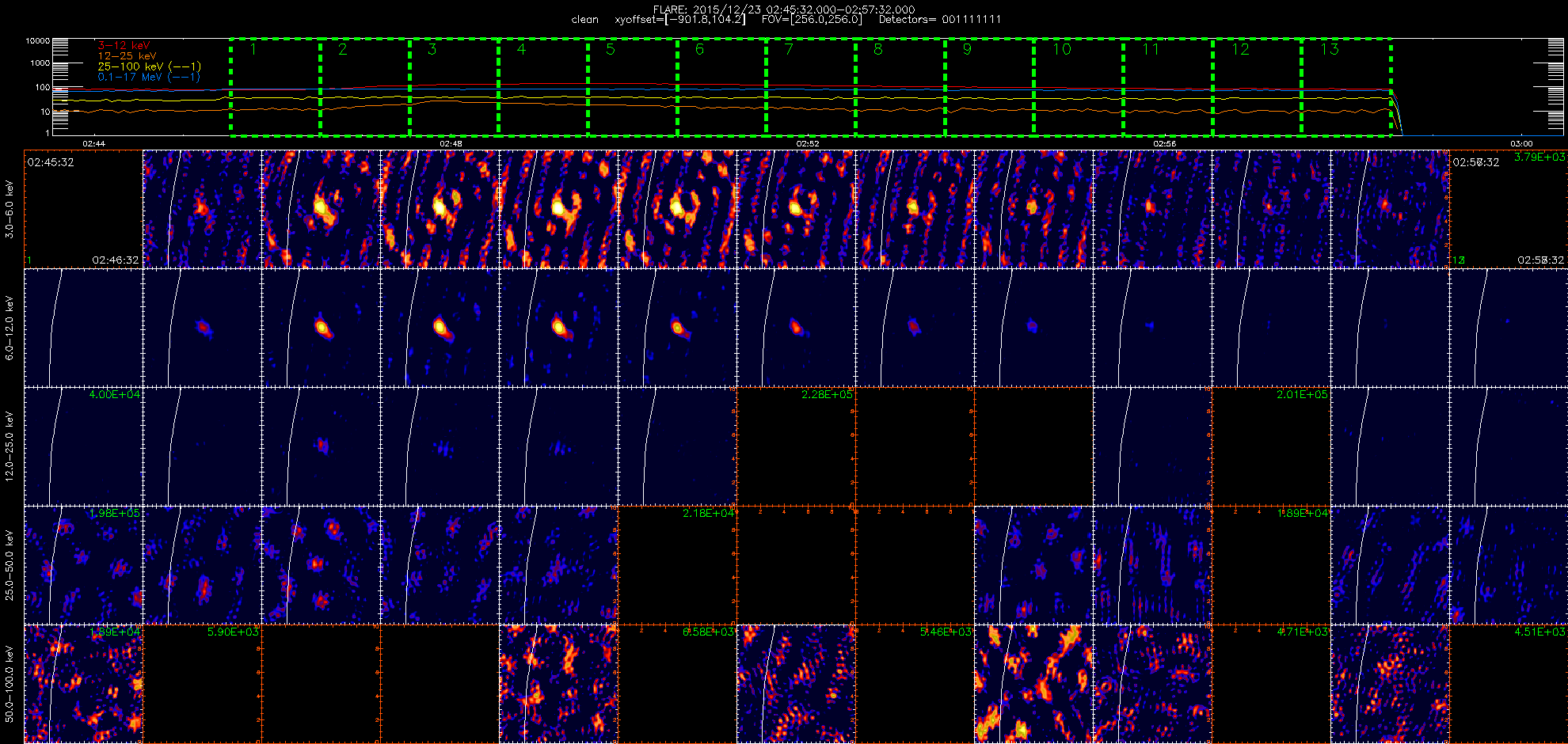
Task: Choose interval 9 in the lightcurve plot
Action: pos(967,50)
